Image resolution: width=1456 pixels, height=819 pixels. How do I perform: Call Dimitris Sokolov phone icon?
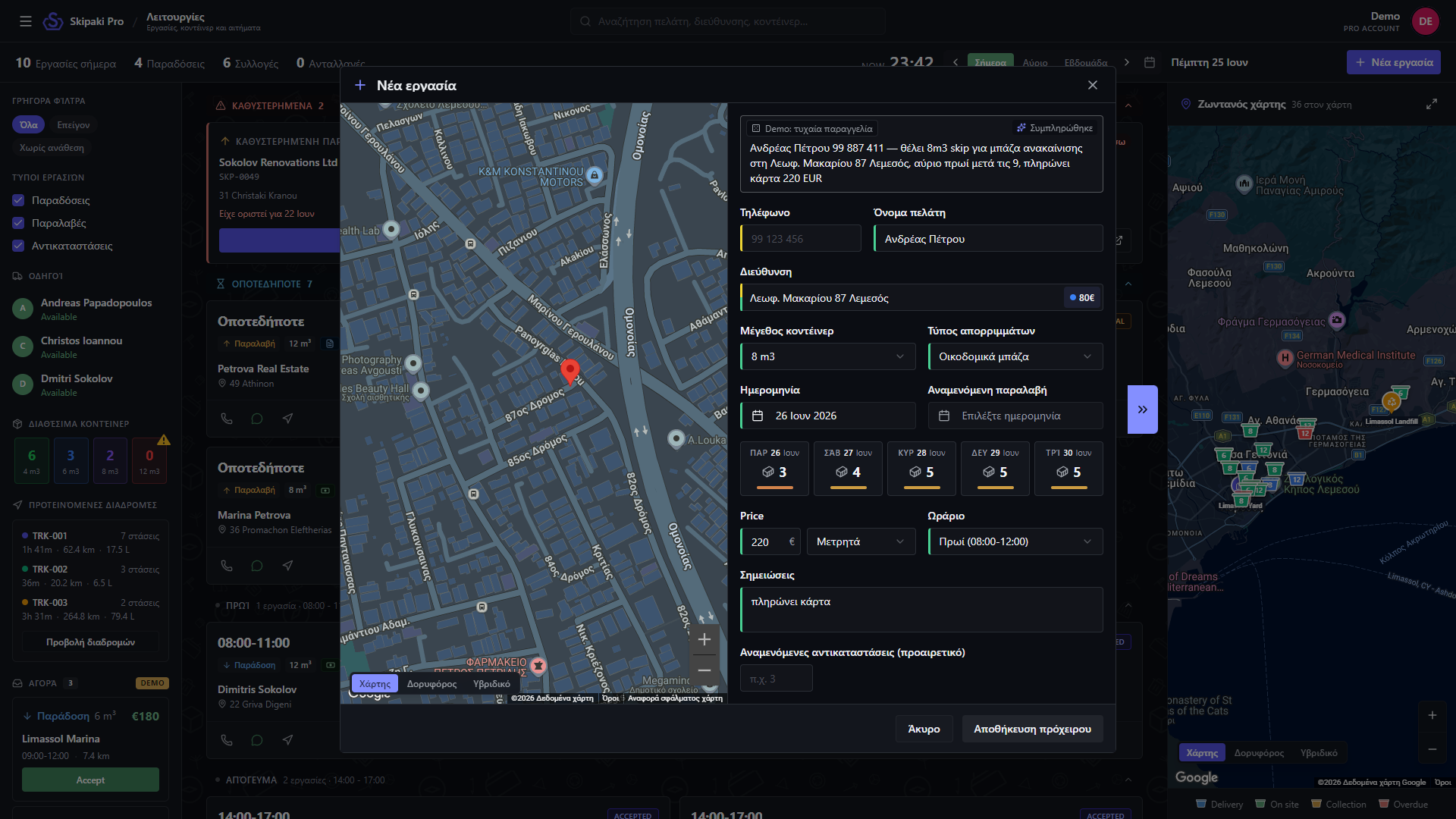(x=227, y=740)
